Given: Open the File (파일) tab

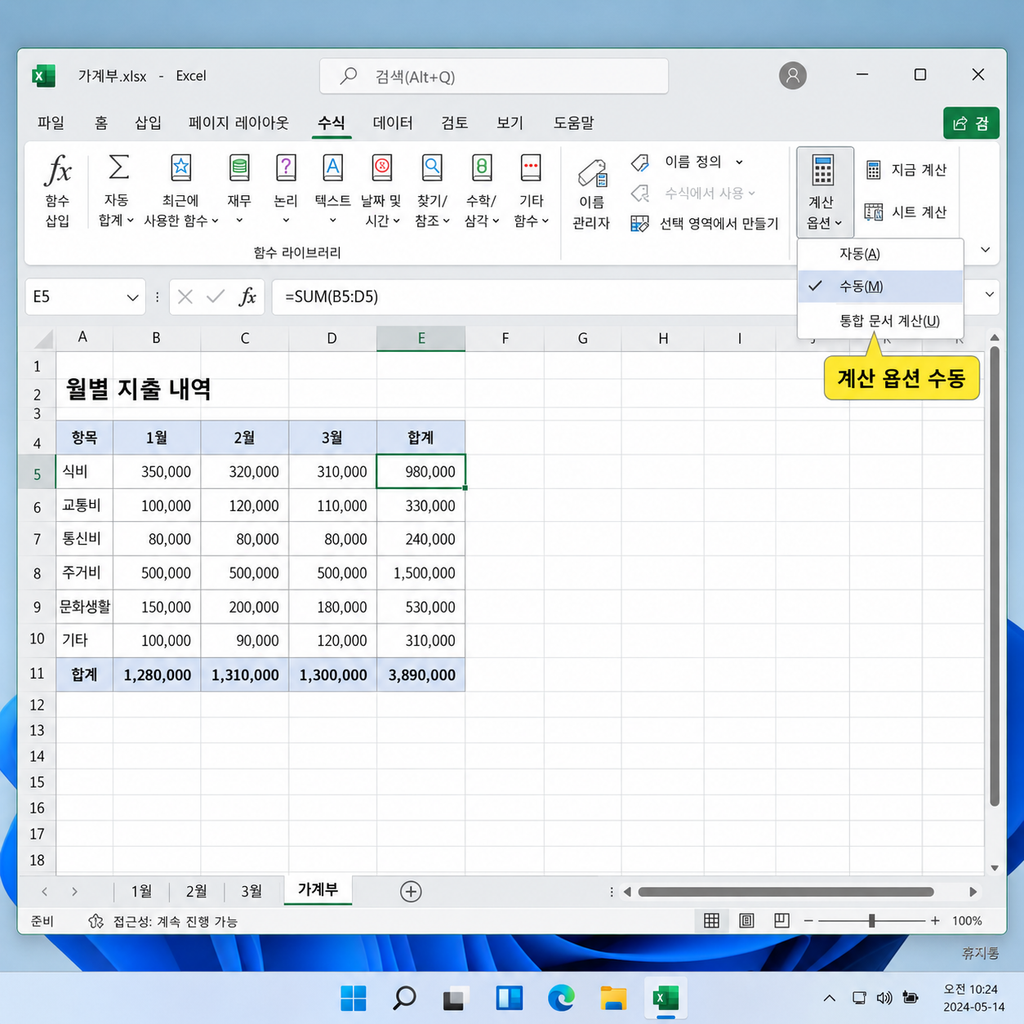Looking at the screenshot, I should 51,123.
